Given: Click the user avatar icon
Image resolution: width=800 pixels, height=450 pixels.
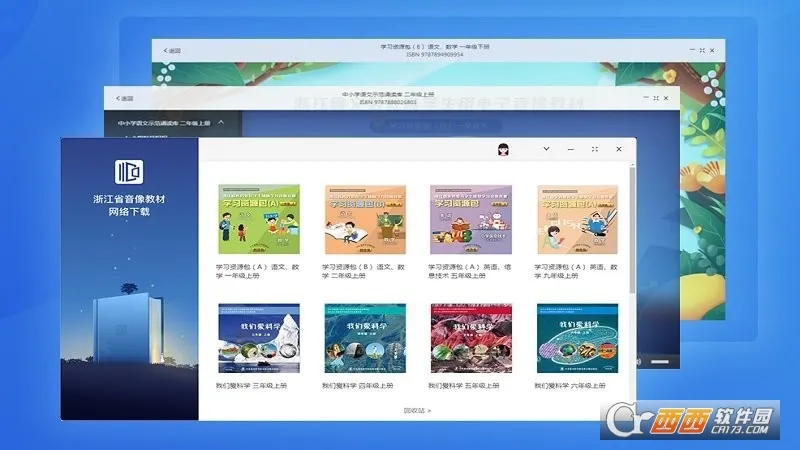Looking at the screenshot, I should pos(504,149).
